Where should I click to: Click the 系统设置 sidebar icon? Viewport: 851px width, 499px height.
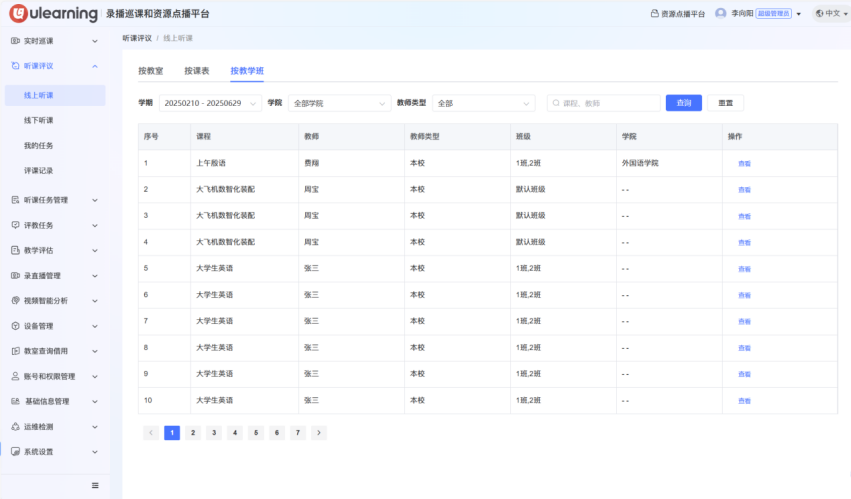(x=15, y=452)
